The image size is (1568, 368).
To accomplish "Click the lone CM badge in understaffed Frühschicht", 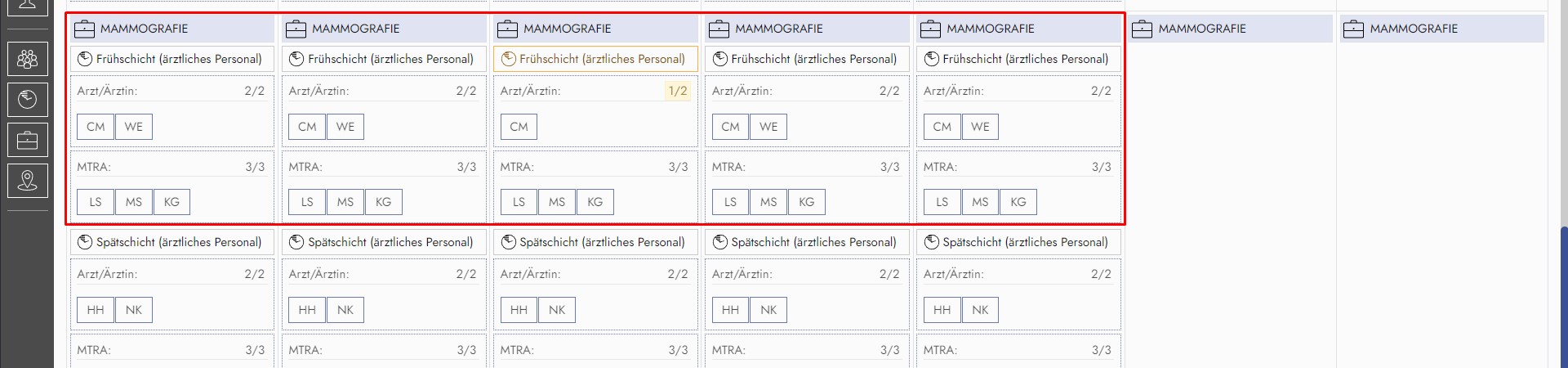I will coord(519,127).
